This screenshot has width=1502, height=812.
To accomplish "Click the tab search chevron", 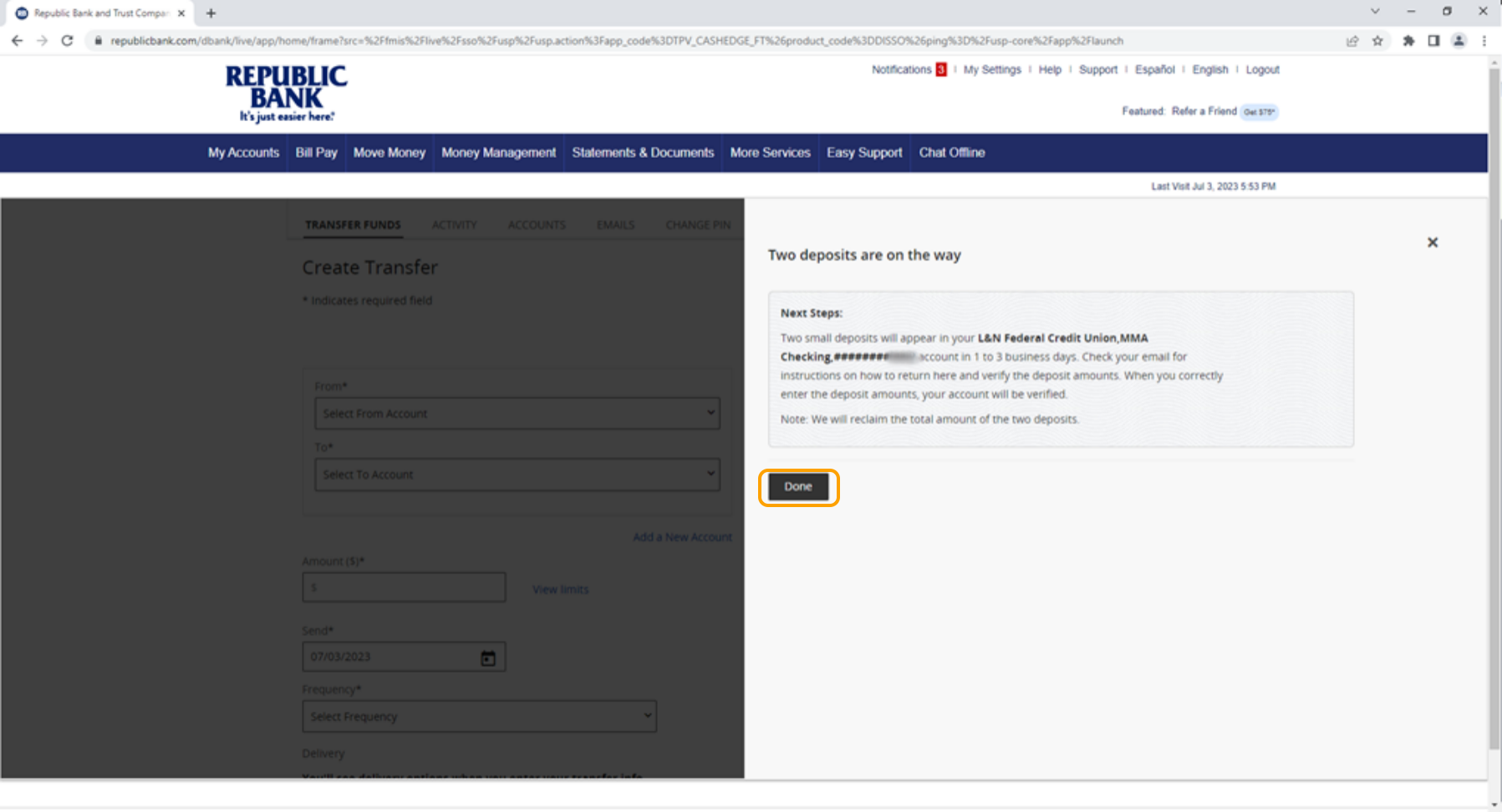I will [1375, 12].
